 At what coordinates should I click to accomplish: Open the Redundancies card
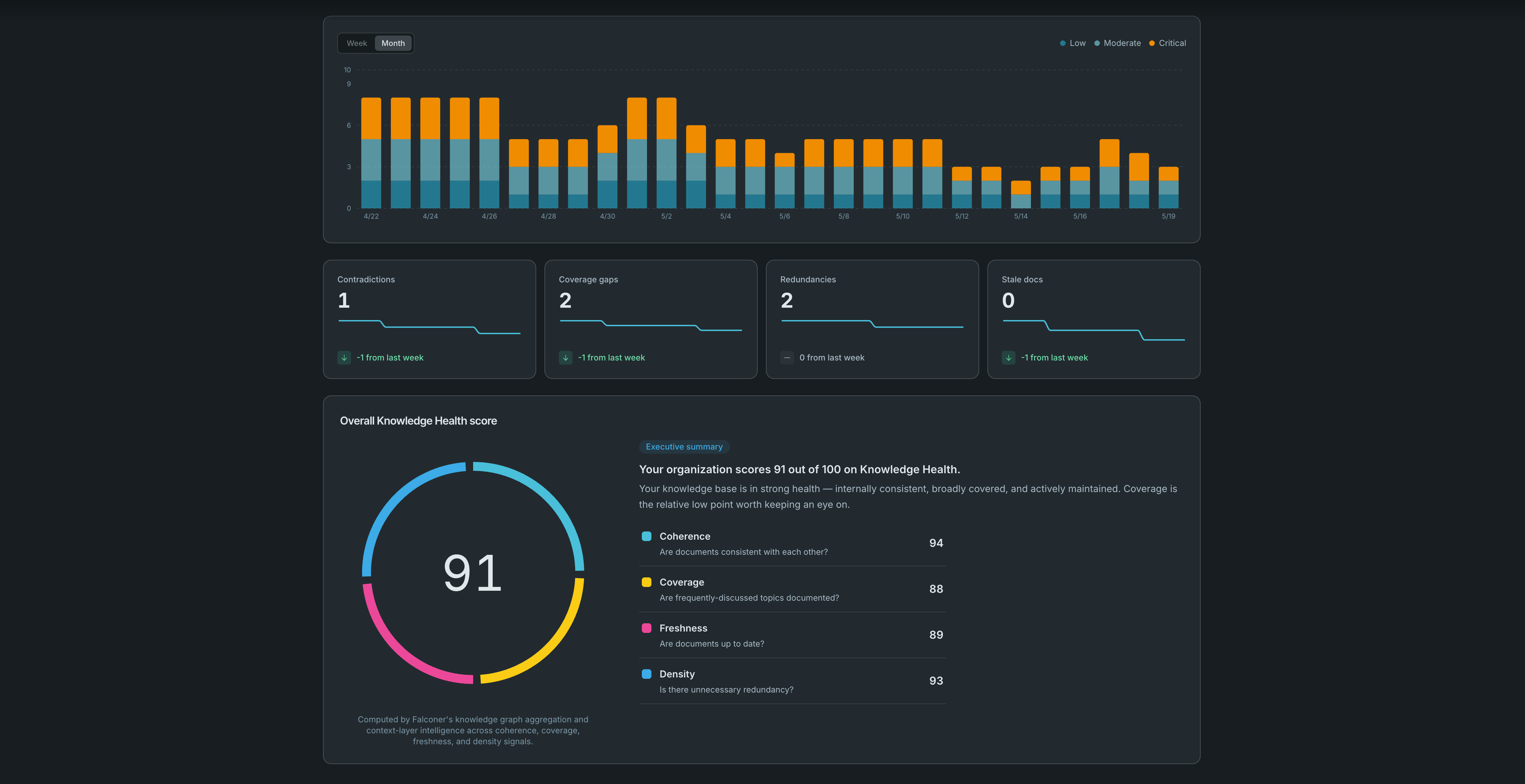click(x=872, y=319)
